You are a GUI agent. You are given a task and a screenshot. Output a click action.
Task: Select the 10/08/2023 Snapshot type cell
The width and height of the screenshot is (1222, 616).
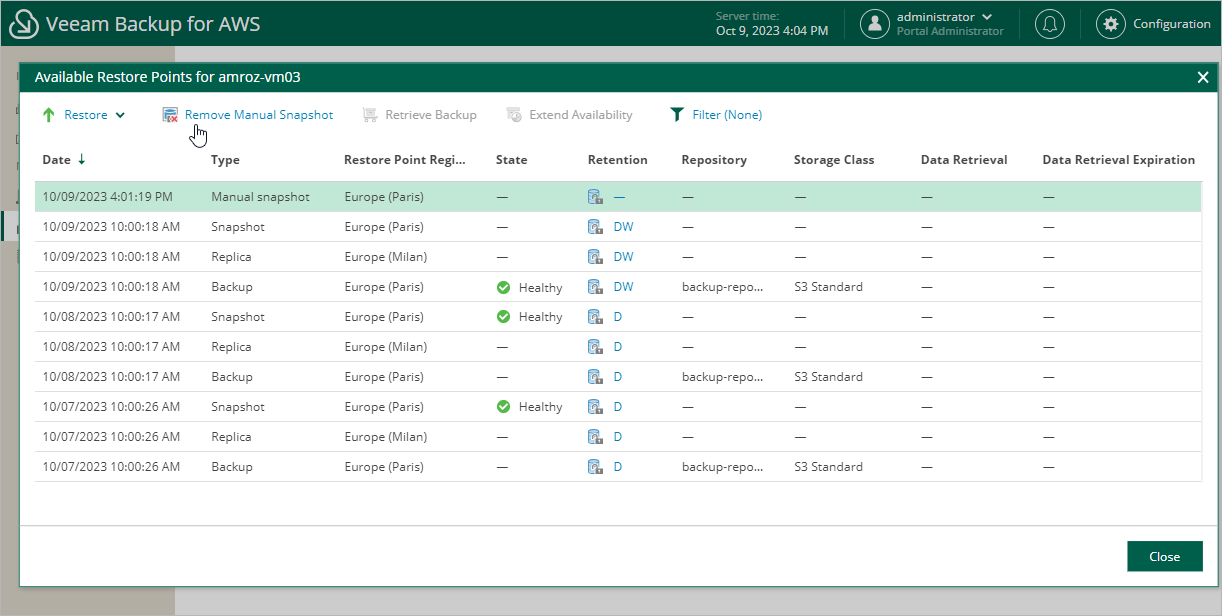[238, 317]
